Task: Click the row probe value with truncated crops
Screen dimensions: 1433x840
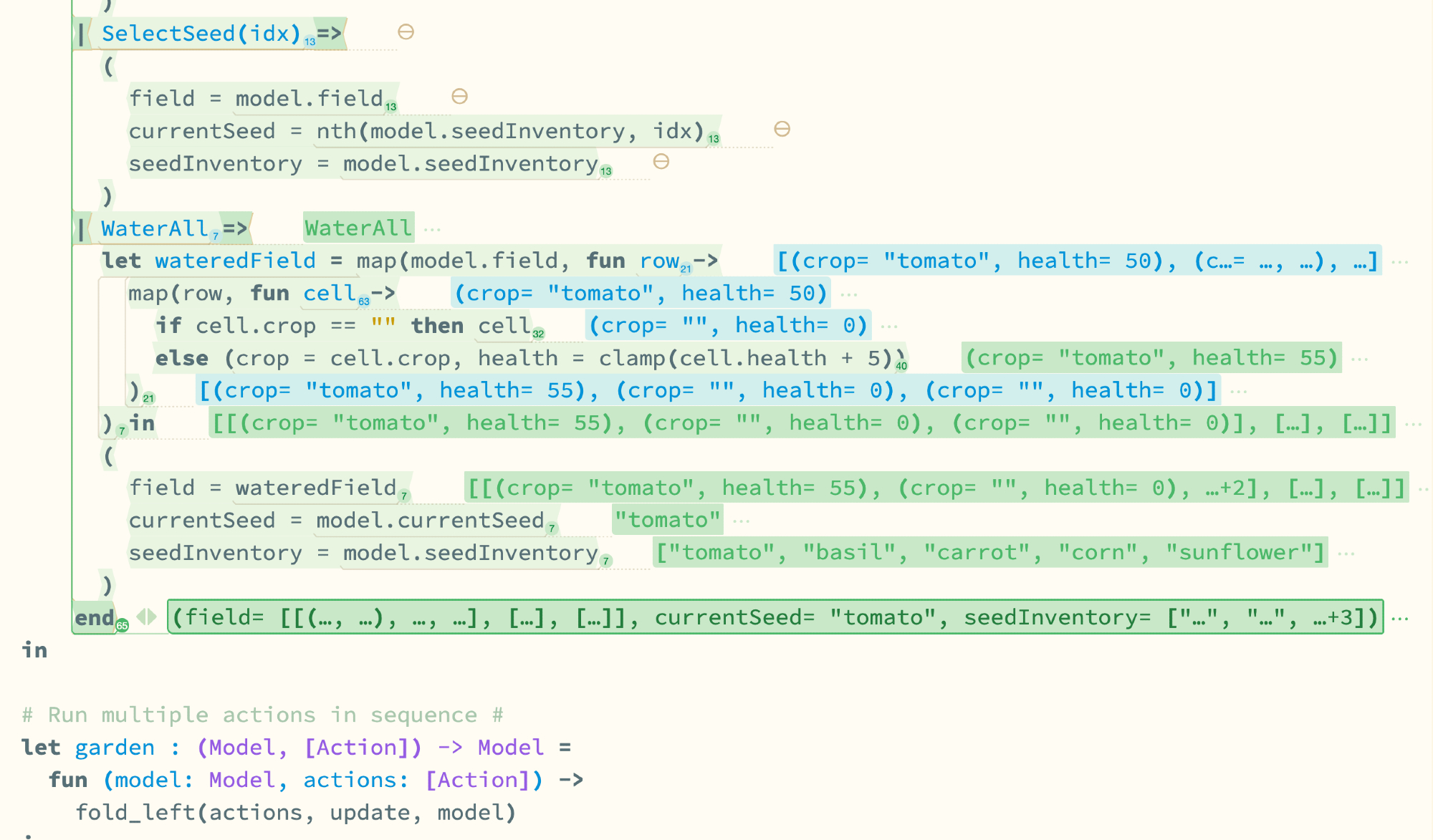Action: pyautogui.click(x=1077, y=261)
